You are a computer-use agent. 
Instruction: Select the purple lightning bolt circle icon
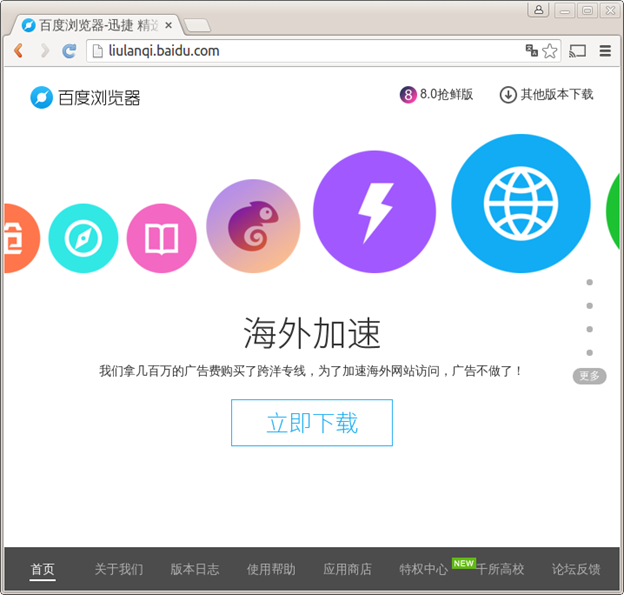coord(374,212)
